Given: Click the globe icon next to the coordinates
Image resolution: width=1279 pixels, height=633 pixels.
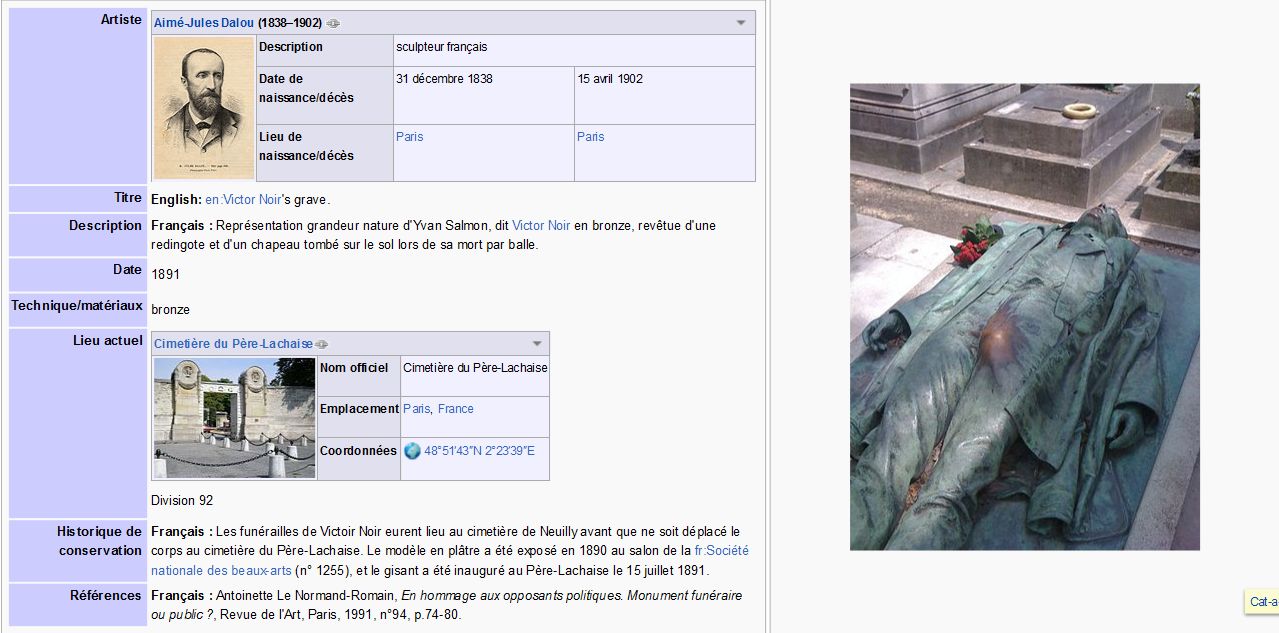Looking at the screenshot, I should click(412, 451).
